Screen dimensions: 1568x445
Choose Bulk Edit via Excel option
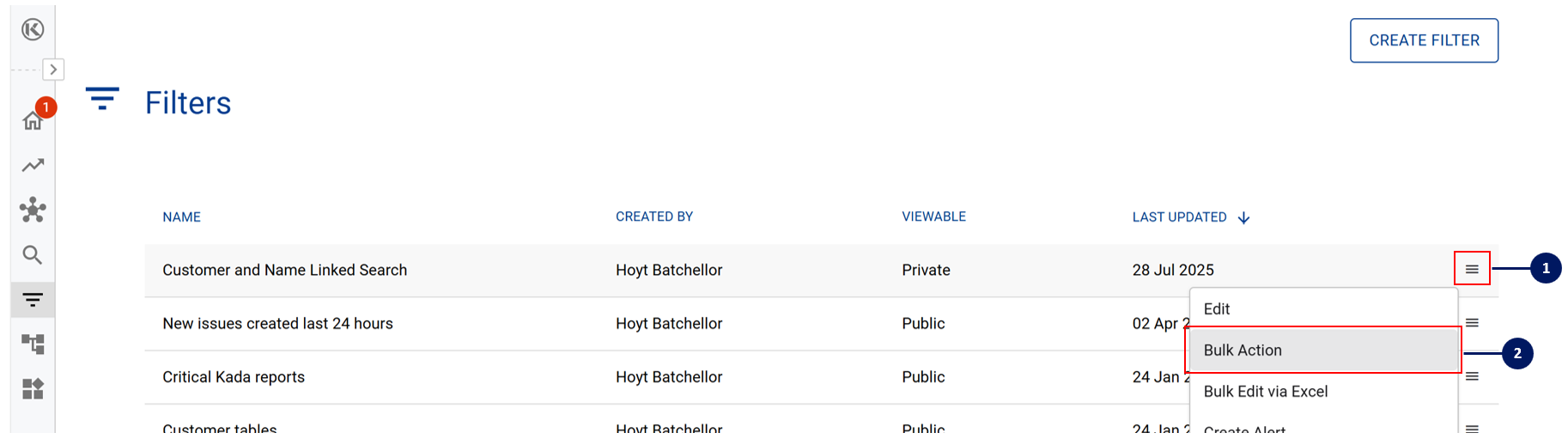[x=1265, y=392]
